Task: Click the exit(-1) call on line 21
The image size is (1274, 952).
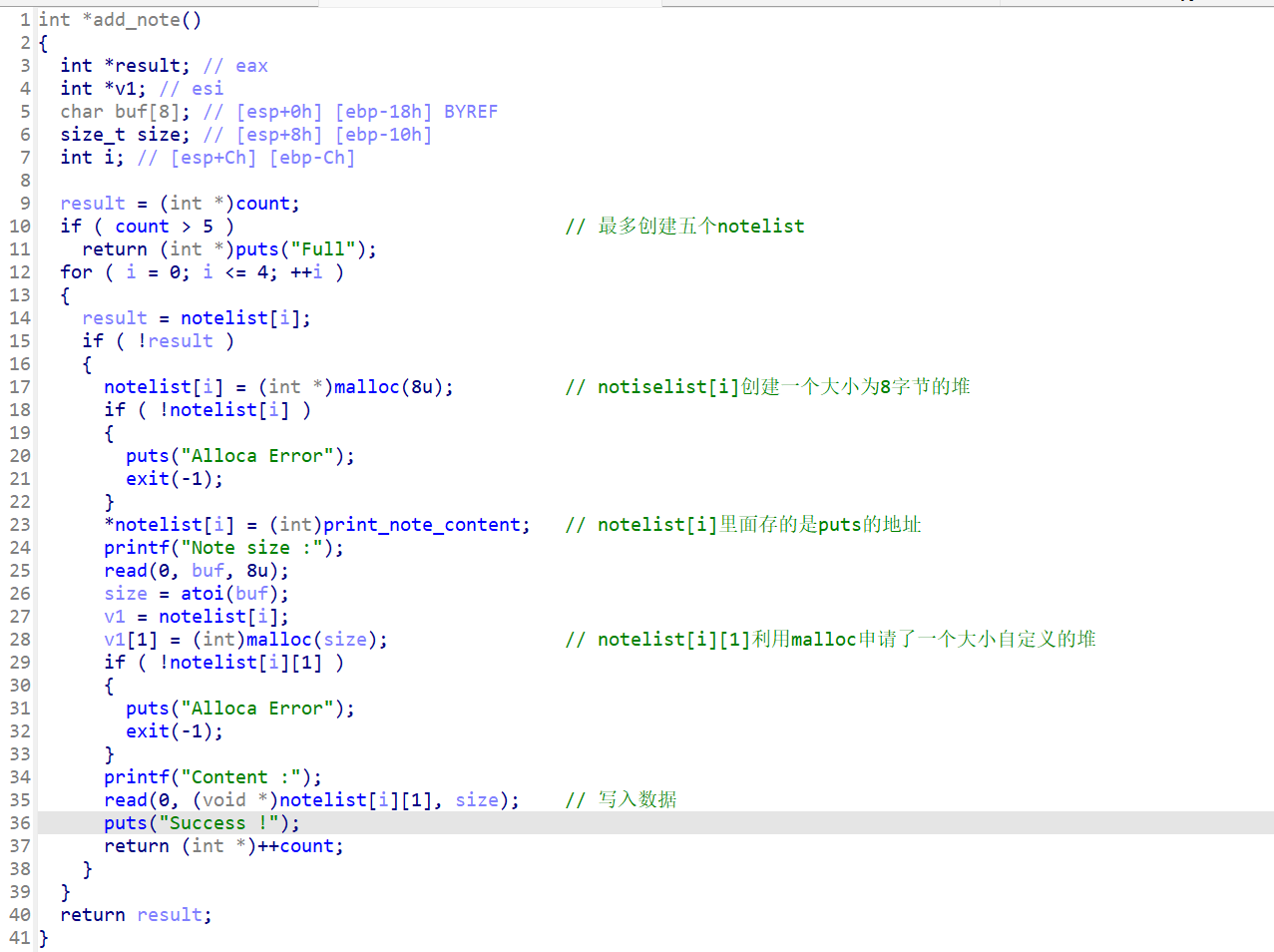Action: [x=174, y=479]
